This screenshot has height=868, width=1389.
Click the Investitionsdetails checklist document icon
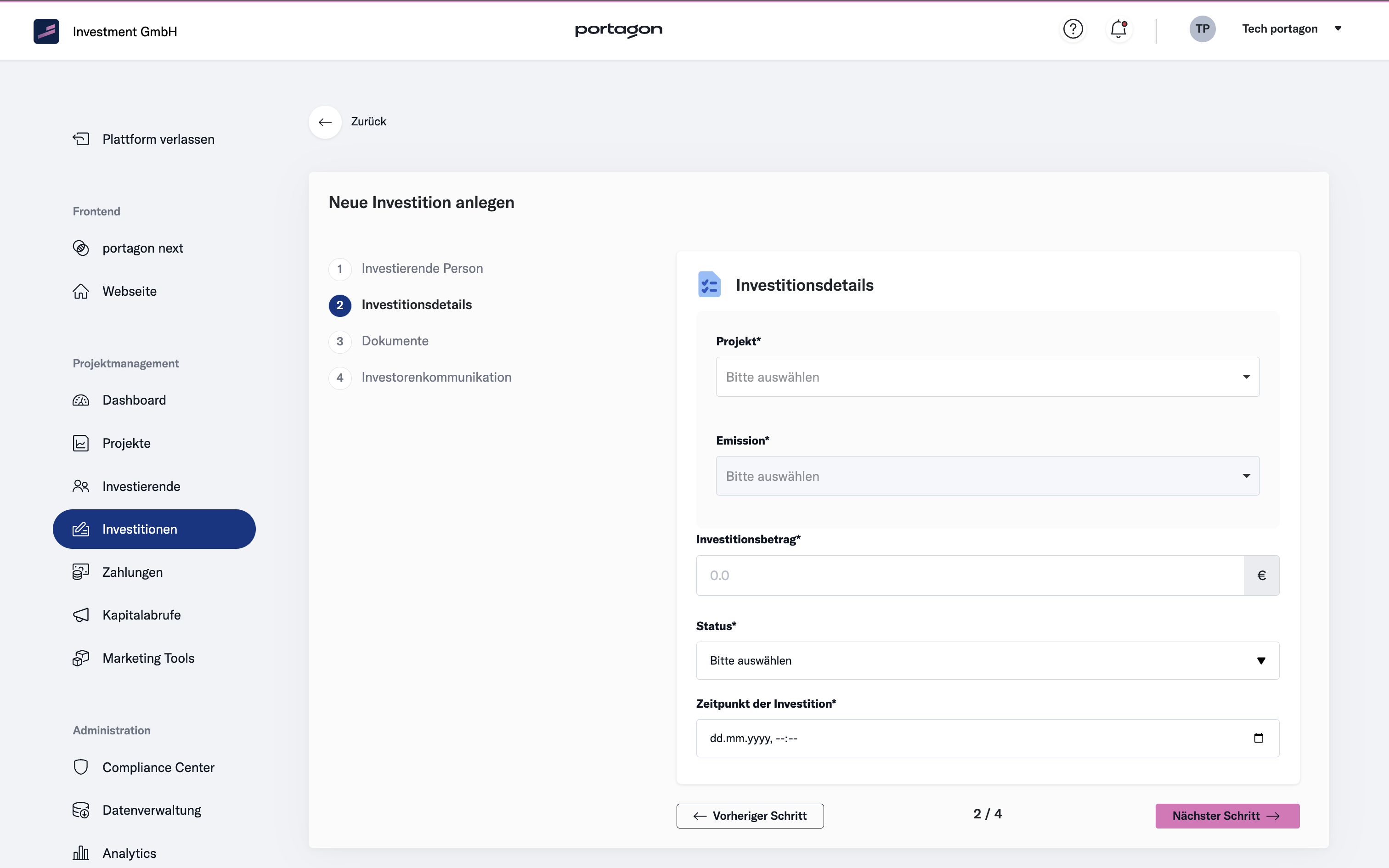coord(709,284)
